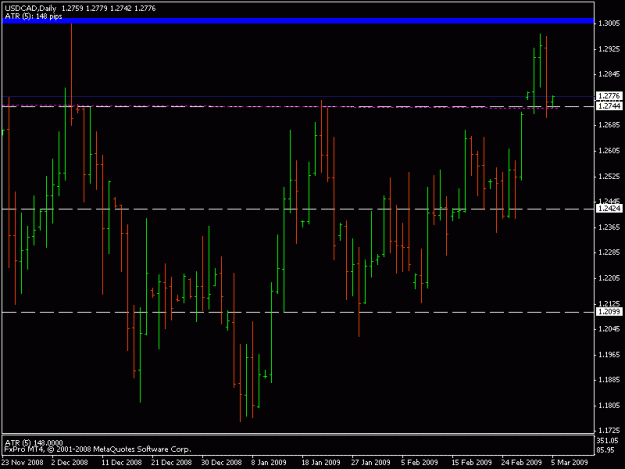Click the 27 Jan 2009 date label

coord(371,462)
